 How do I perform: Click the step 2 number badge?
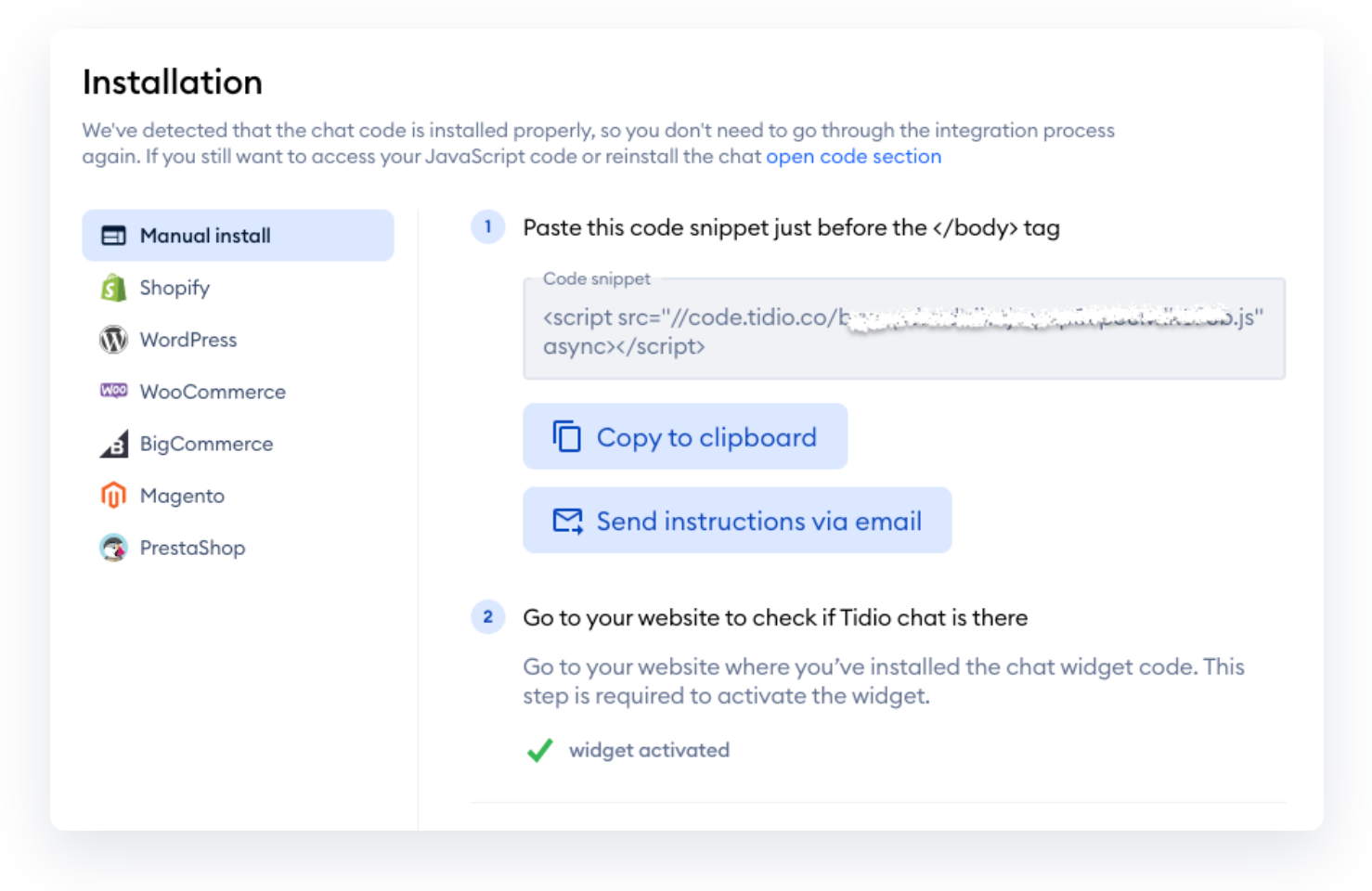488,617
